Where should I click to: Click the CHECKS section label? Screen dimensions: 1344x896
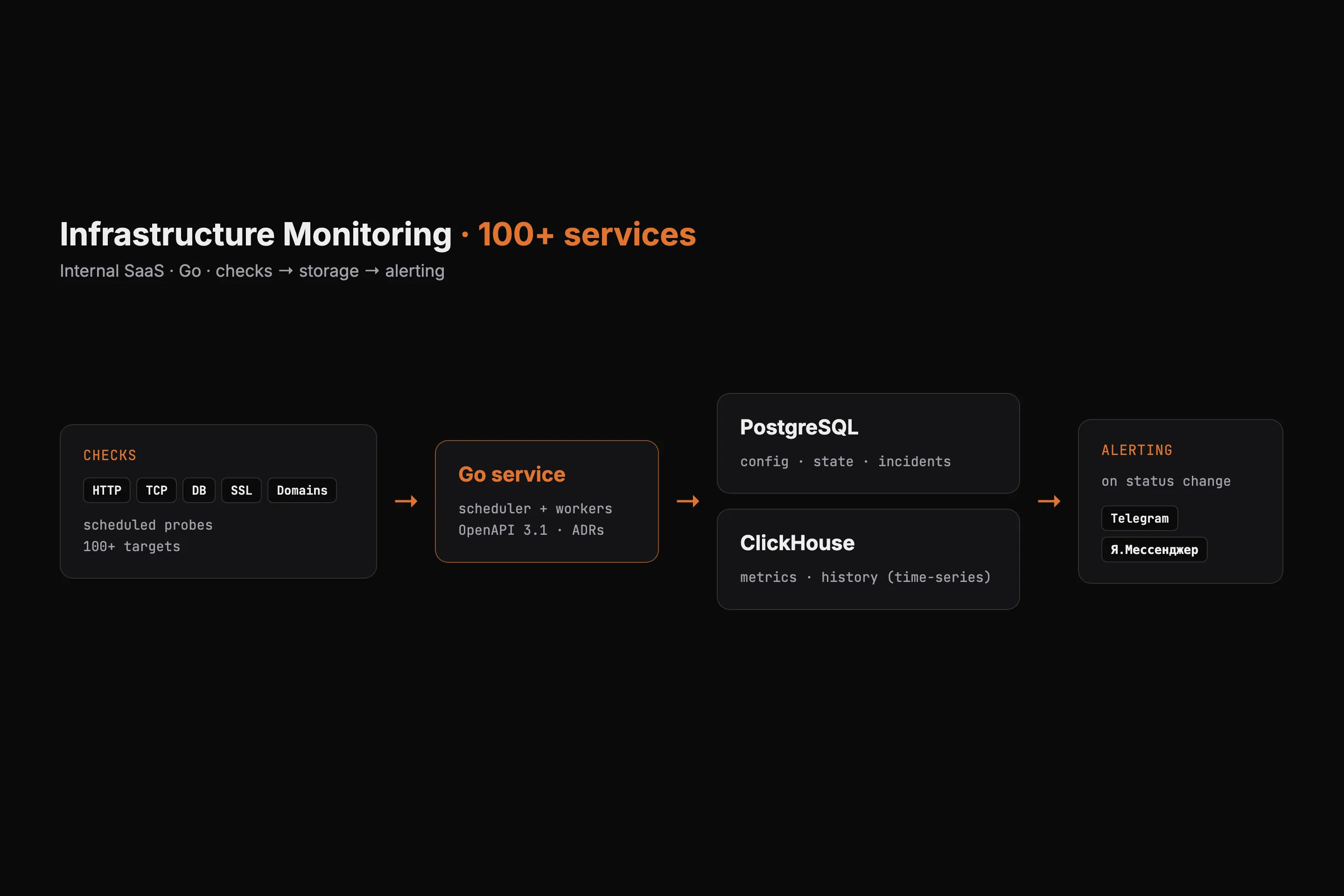pyautogui.click(x=110, y=455)
